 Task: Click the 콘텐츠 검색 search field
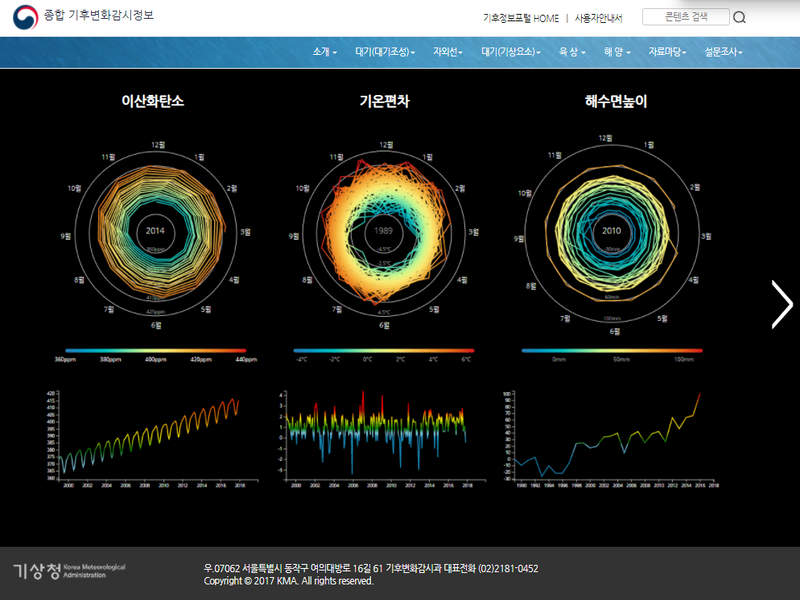point(685,17)
